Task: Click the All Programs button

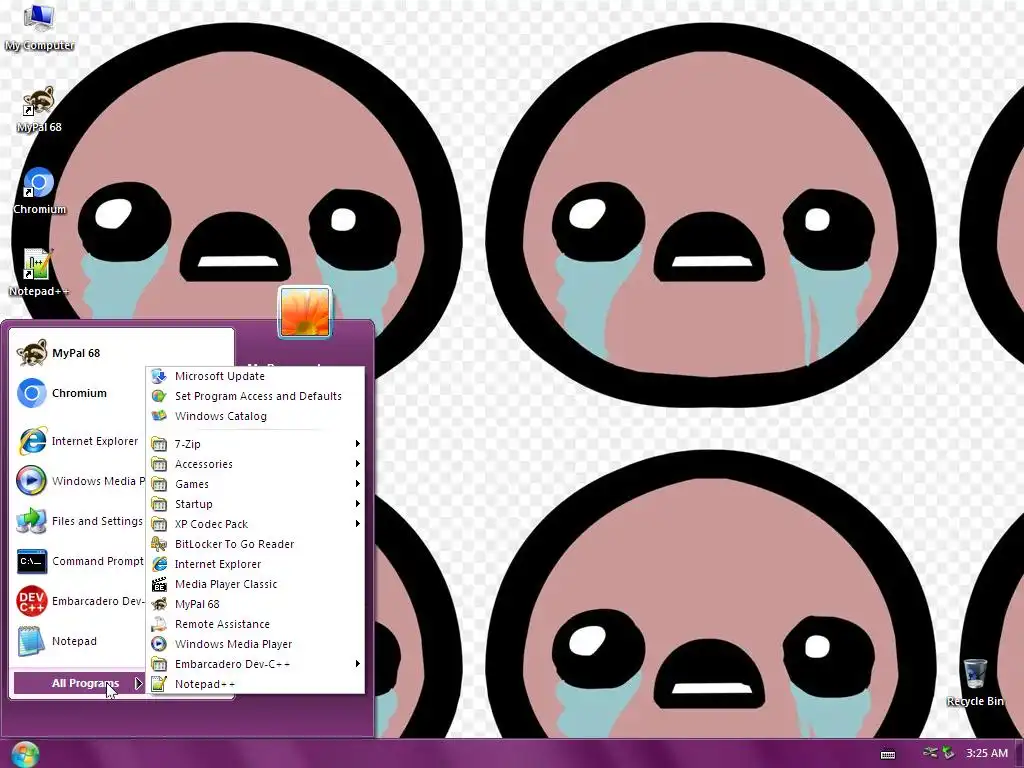Action: click(x=79, y=683)
